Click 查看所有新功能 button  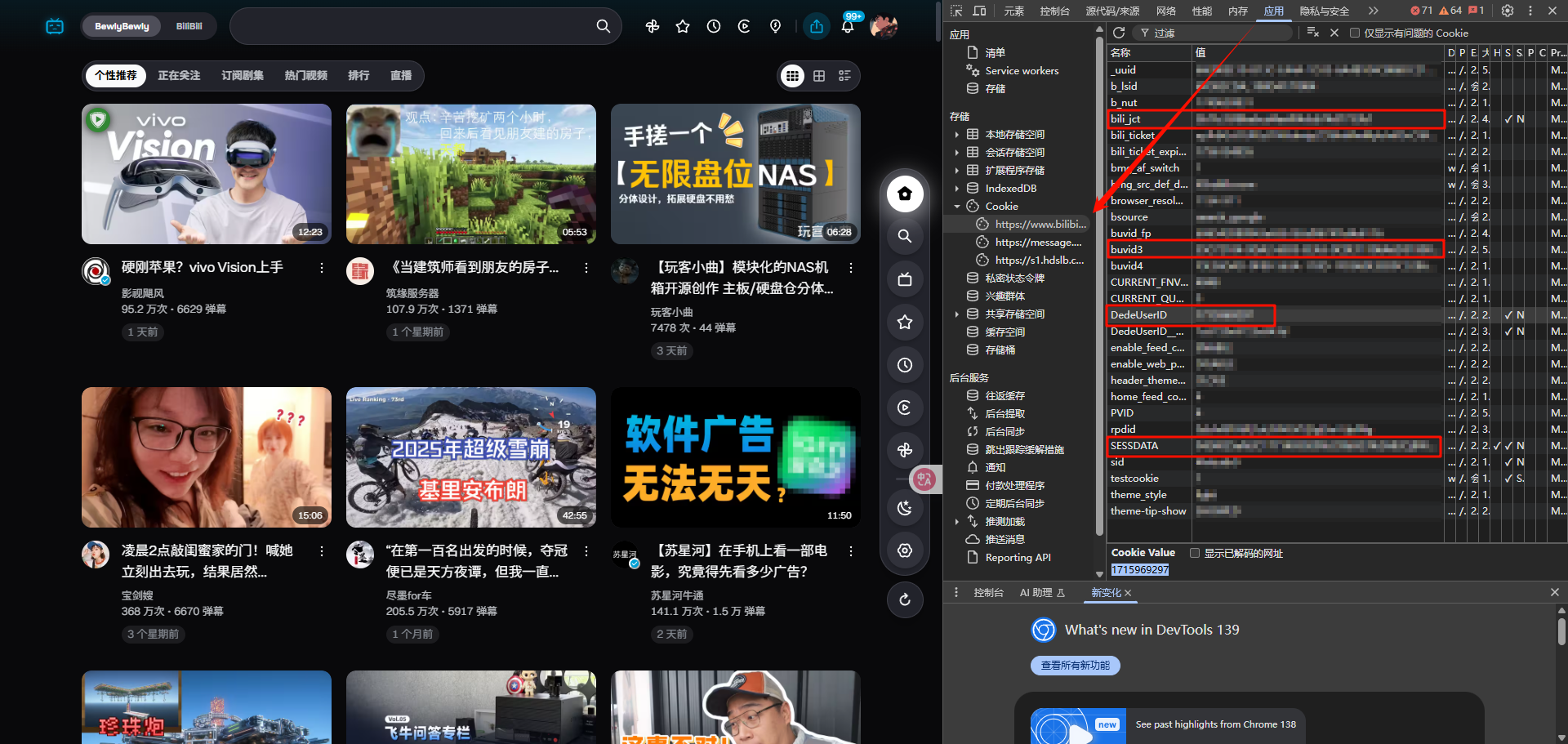pyautogui.click(x=1076, y=666)
